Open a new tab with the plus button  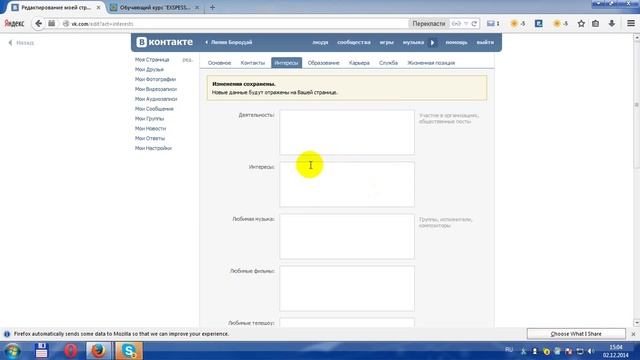point(212,7)
